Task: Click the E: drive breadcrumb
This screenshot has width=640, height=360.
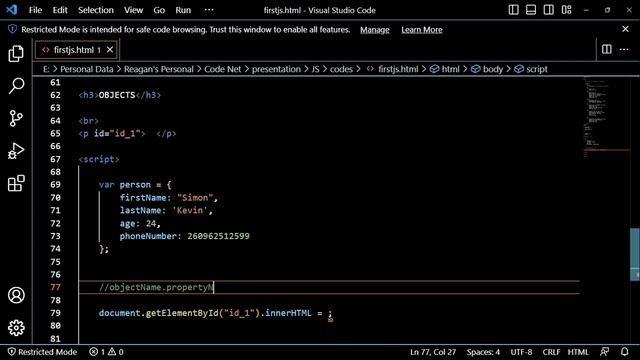Action: coord(46,69)
